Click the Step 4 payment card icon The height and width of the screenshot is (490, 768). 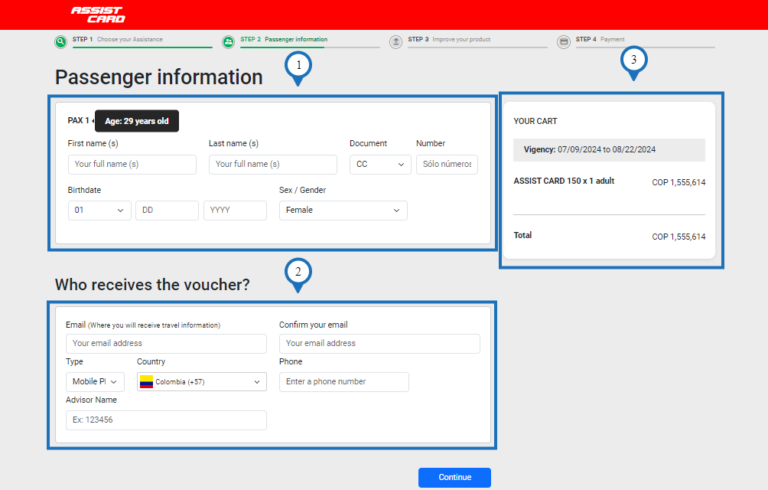(x=564, y=42)
